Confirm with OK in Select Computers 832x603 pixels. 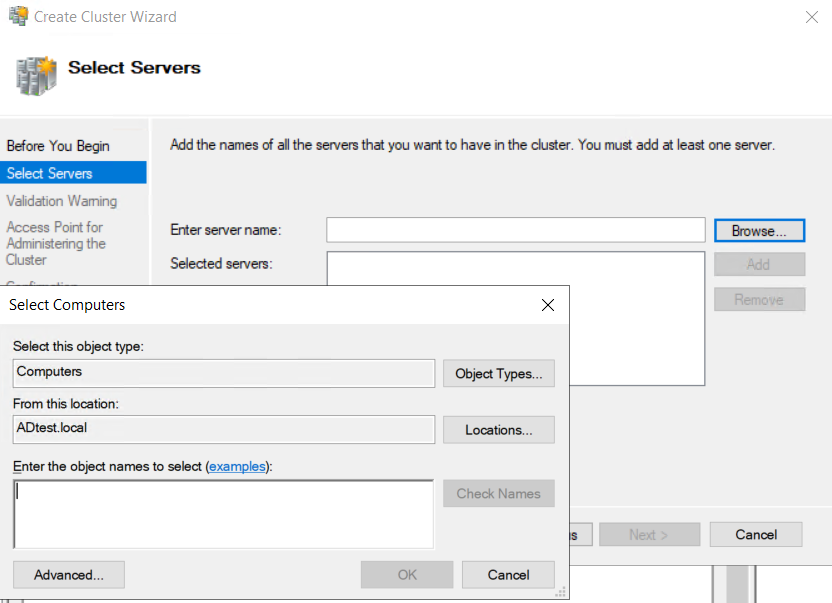pyautogui.click(x=407, y=575)
